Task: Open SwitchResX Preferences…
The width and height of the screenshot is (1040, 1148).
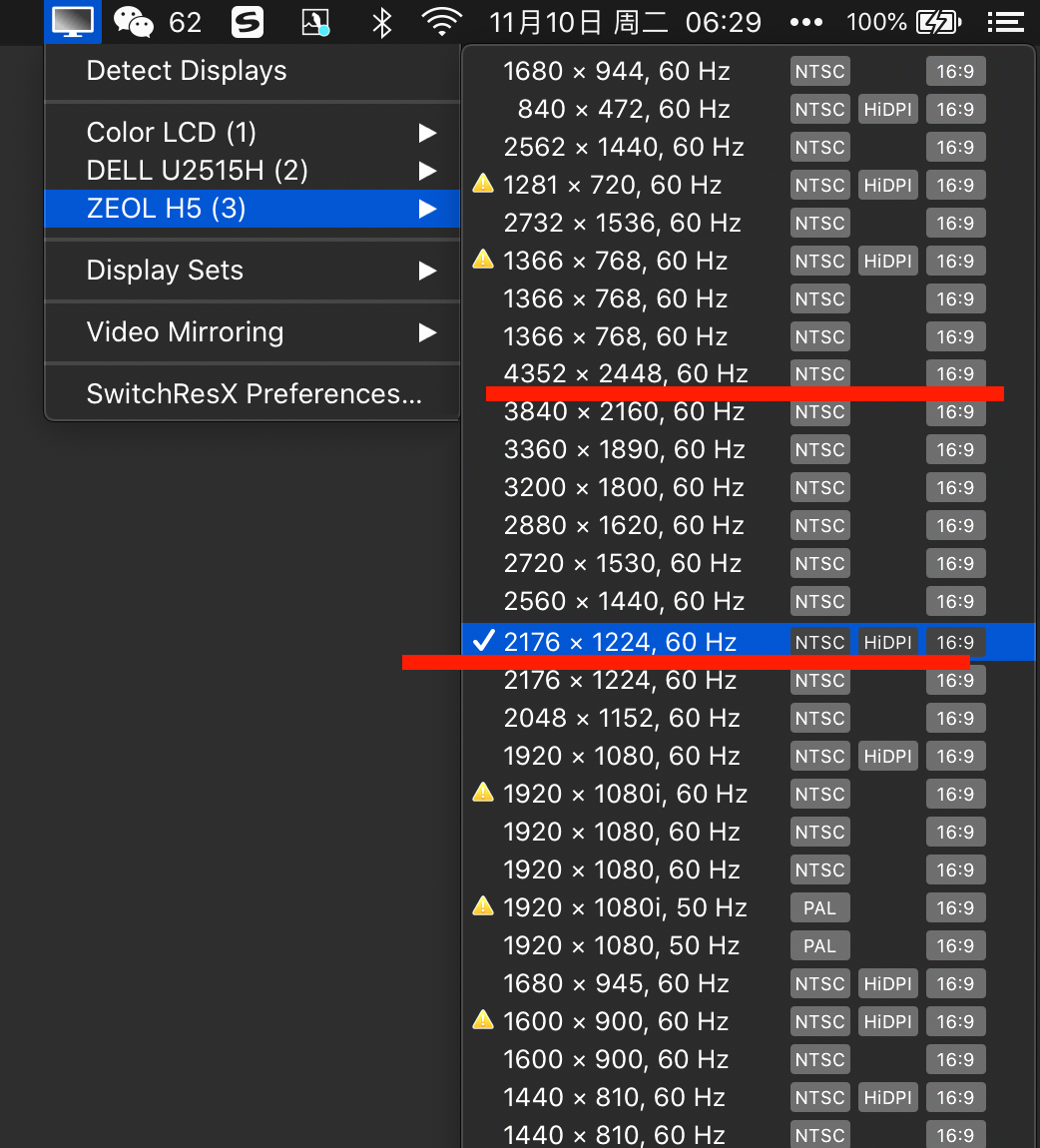Action: (x=254, y=394)
